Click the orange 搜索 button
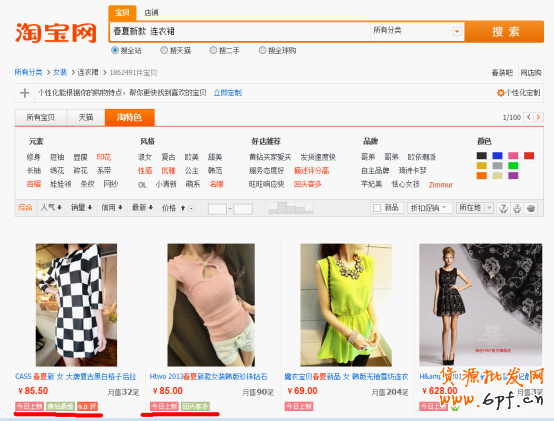Screen dimensions: 554x421 [505, 31]
